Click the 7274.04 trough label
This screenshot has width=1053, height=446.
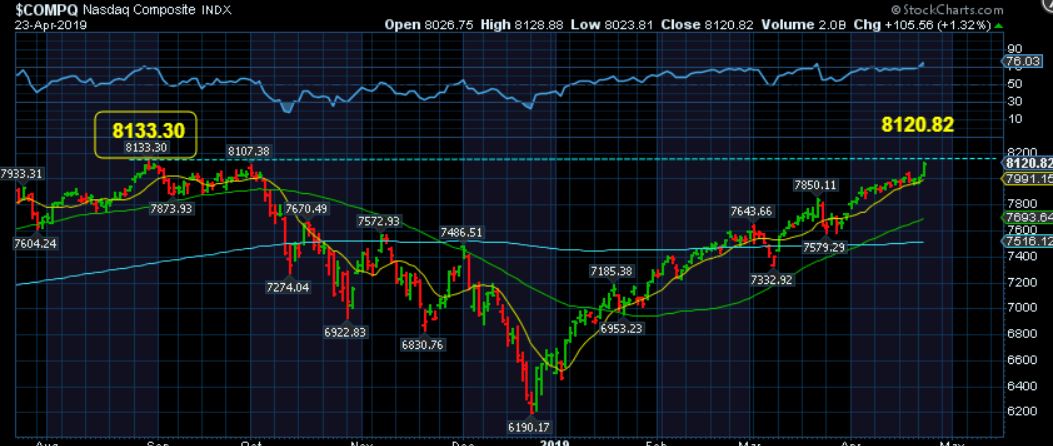pyautogui.click(x=287, y=287)
